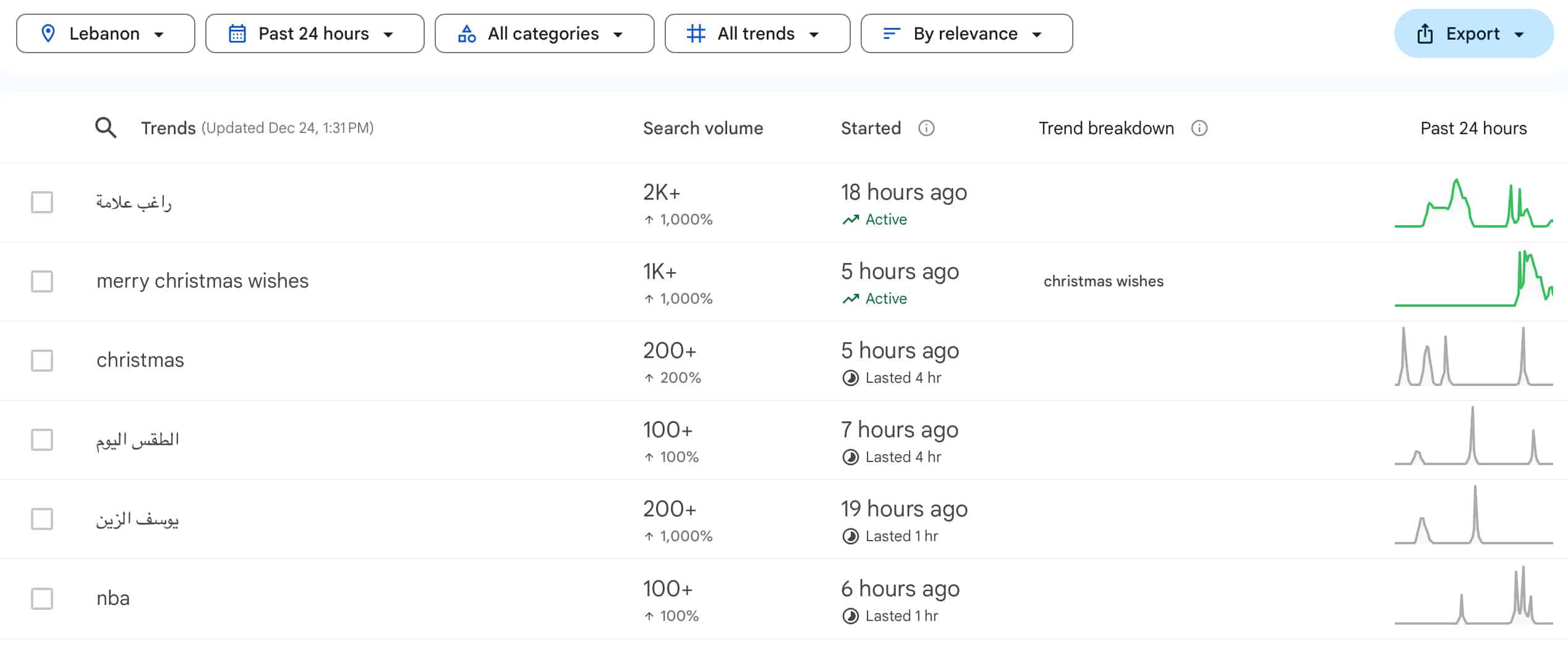Click the info icon next to Trend breakdown
The width and height of the screenshot is (1568, 647).
1199,128
